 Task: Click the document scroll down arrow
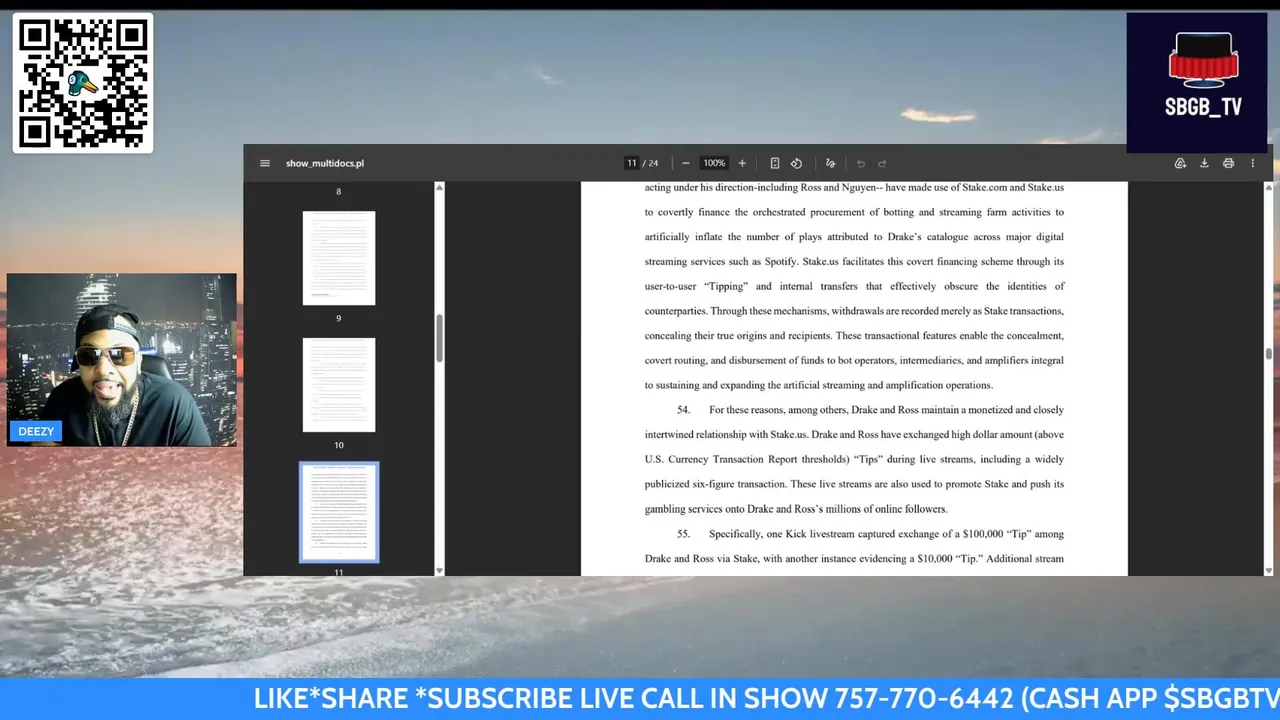1269,571
